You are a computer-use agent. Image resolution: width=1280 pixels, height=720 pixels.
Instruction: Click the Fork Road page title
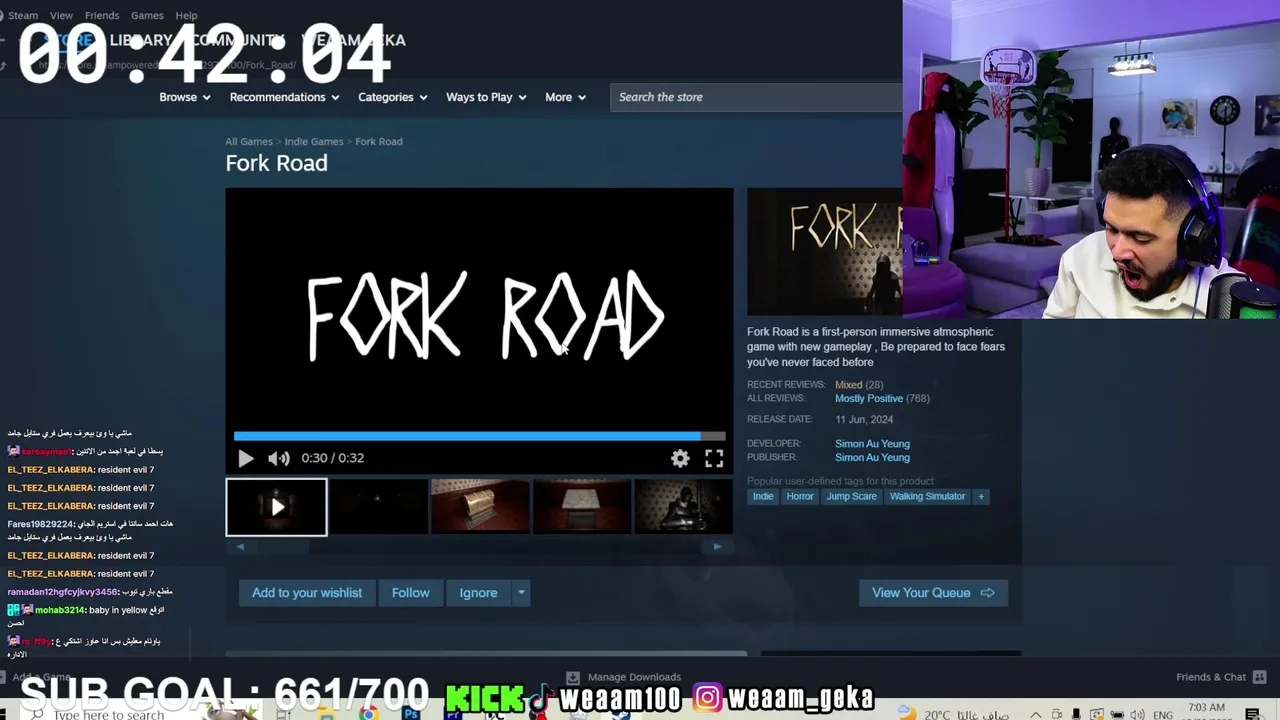pyautogui.click(x=276, y=163)
